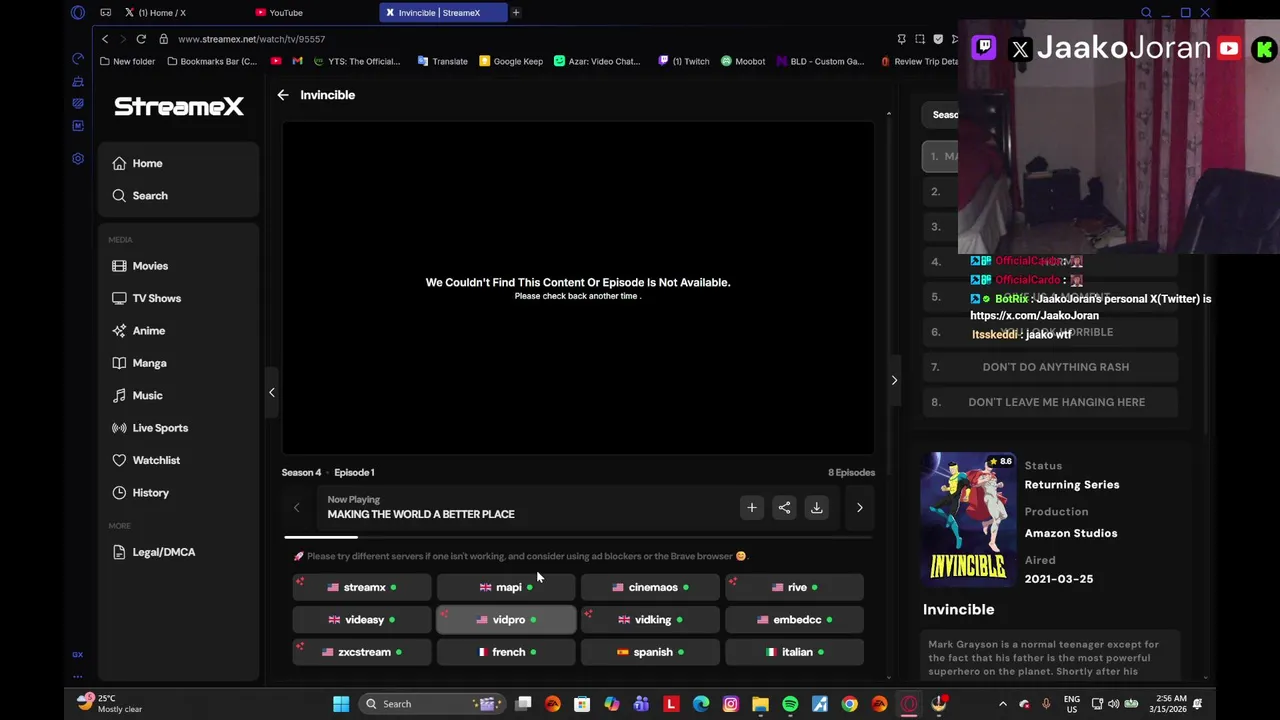Click the StreameX logo
1280x720 pixels.
179,106
